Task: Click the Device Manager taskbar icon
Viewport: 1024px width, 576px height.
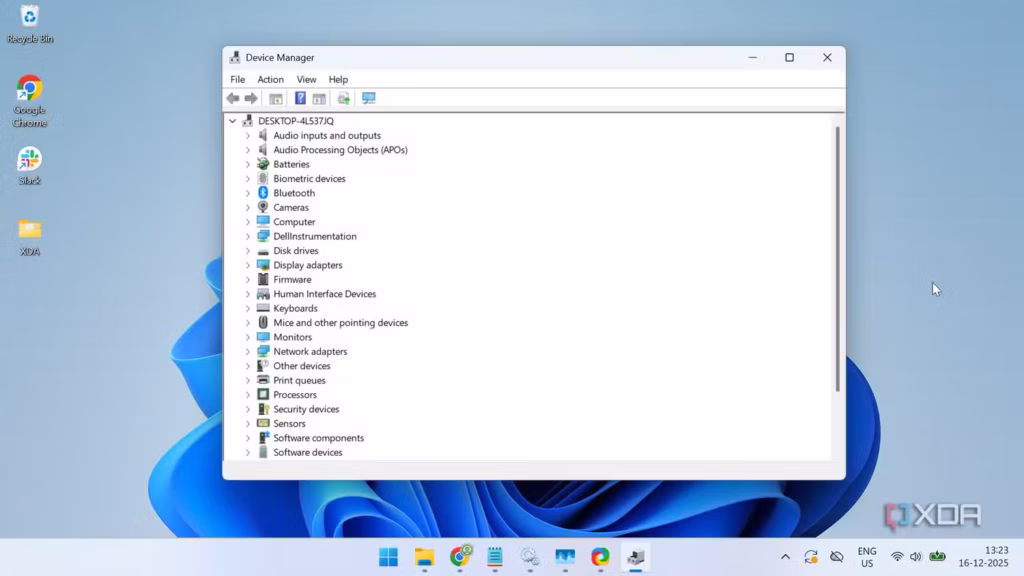Action: tap(635, 557)
